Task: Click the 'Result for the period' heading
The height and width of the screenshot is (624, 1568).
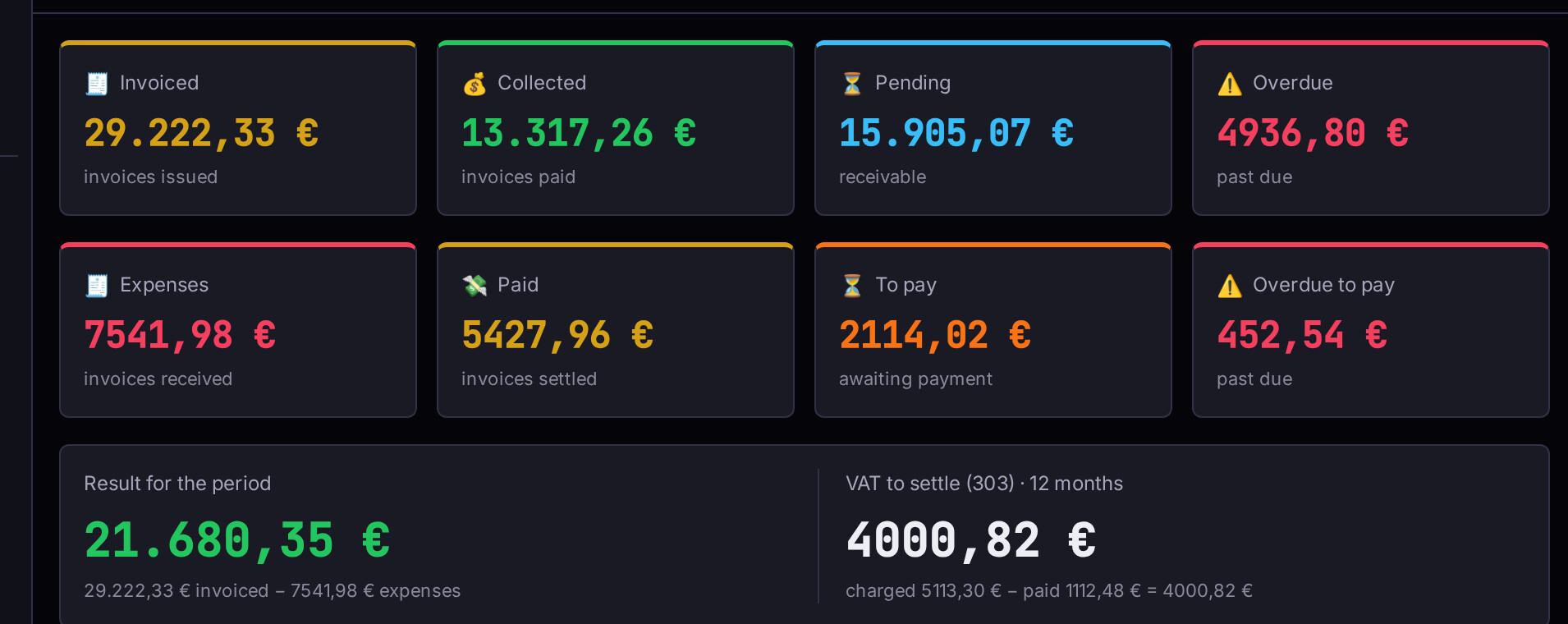Action: tap(177, 484)
